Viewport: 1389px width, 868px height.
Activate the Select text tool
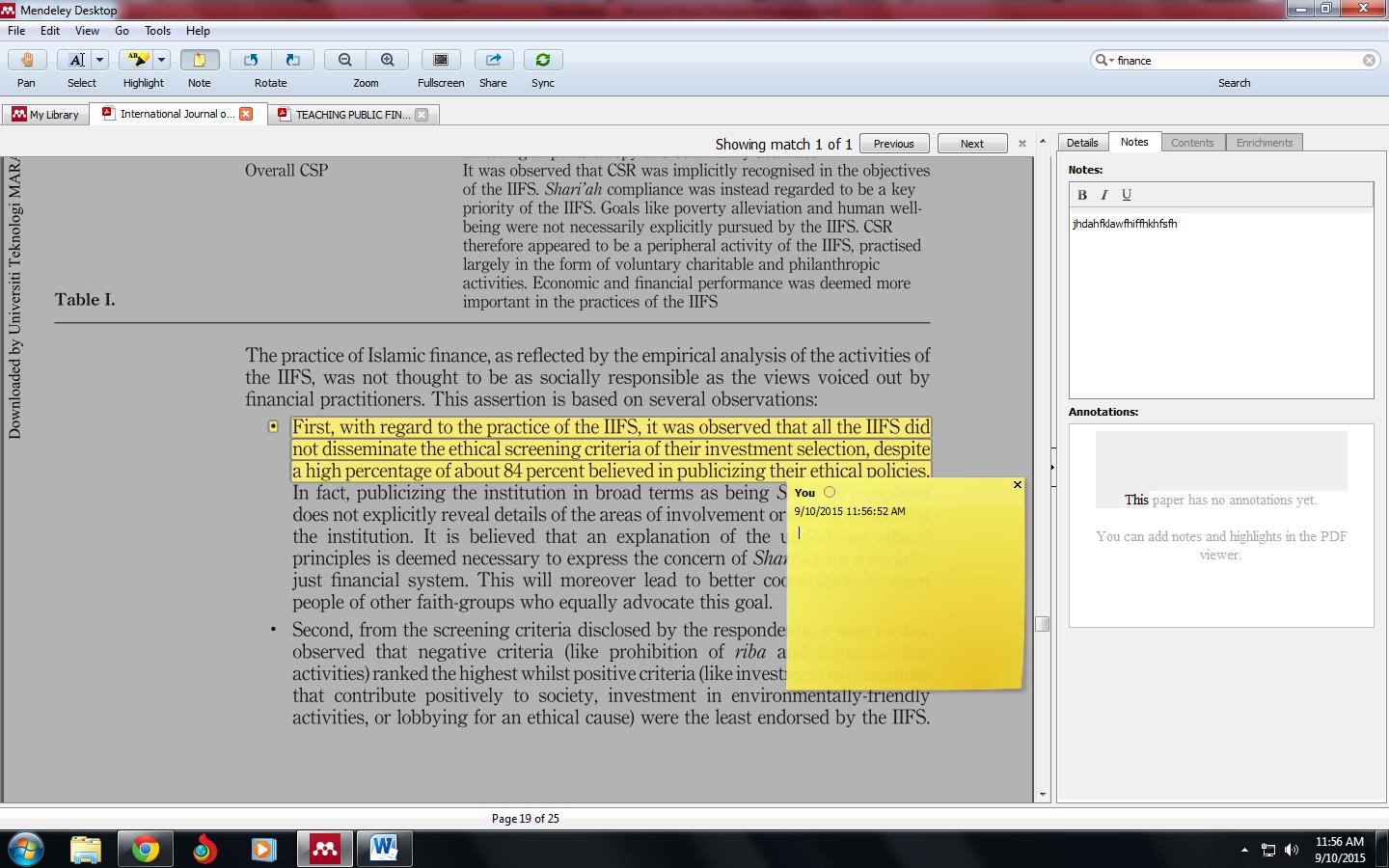point(76,59)
